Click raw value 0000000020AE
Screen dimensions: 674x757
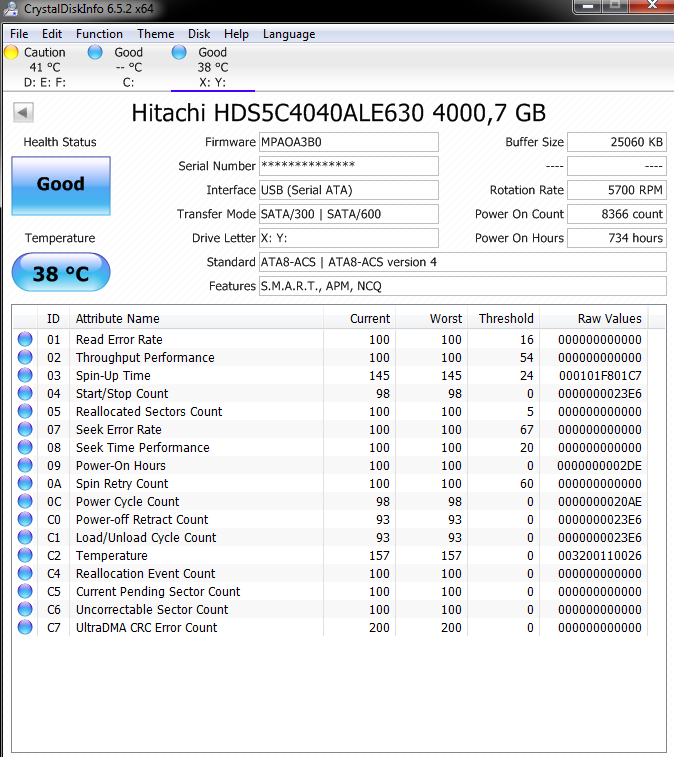[x=600, y=502]
